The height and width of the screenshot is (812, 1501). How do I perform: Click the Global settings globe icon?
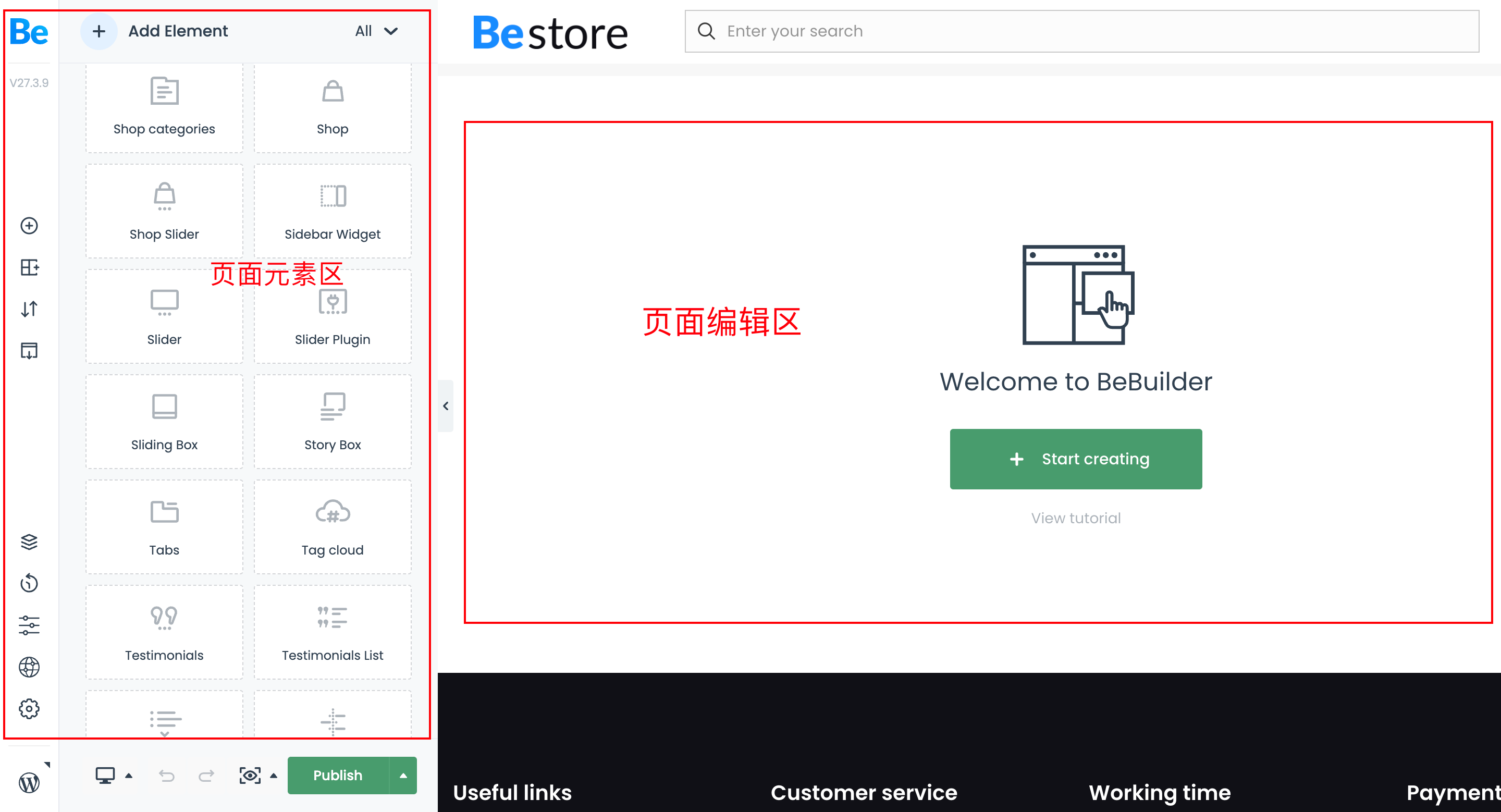point(29,667)
